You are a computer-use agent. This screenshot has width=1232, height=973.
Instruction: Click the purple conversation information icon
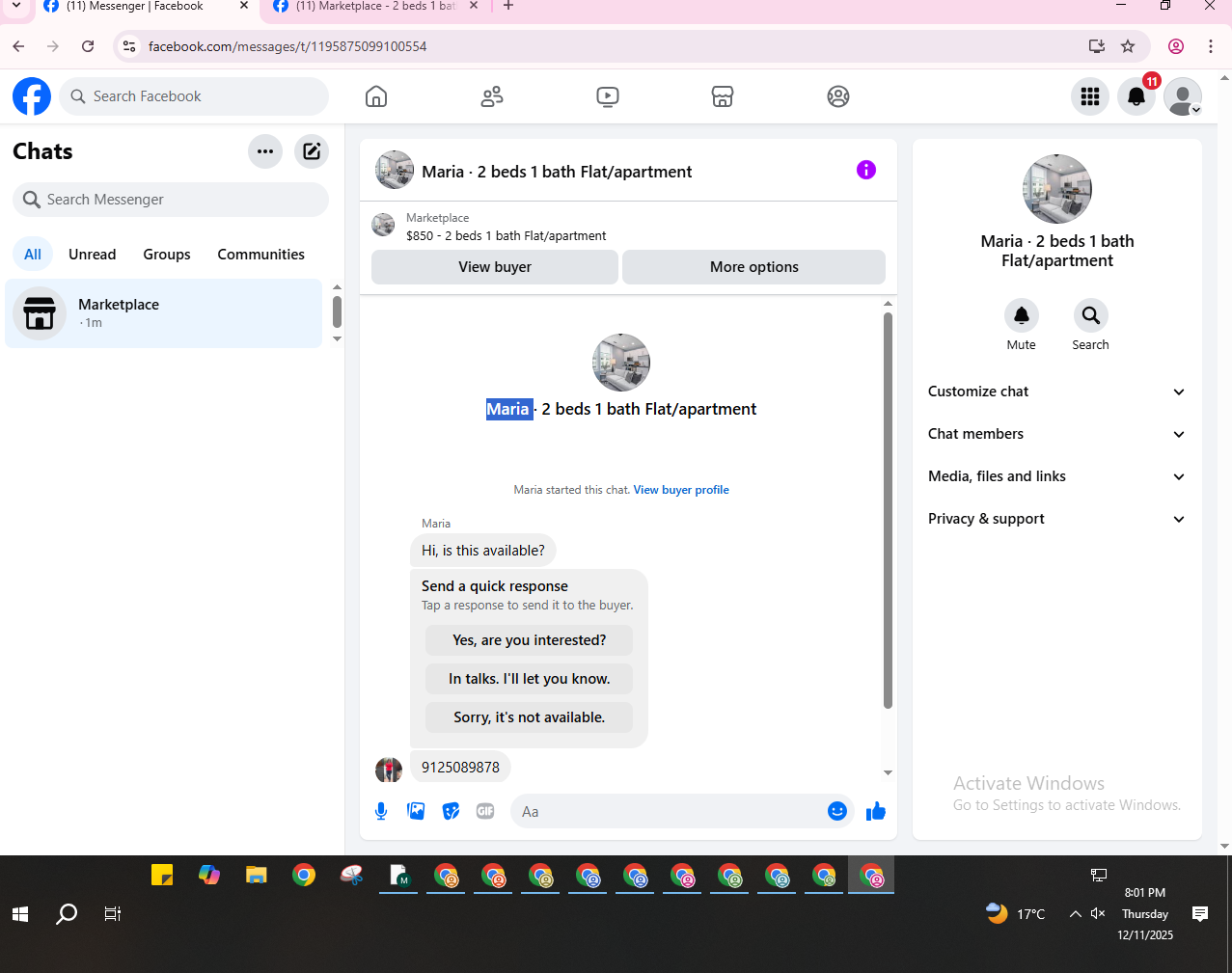[866, 170]
